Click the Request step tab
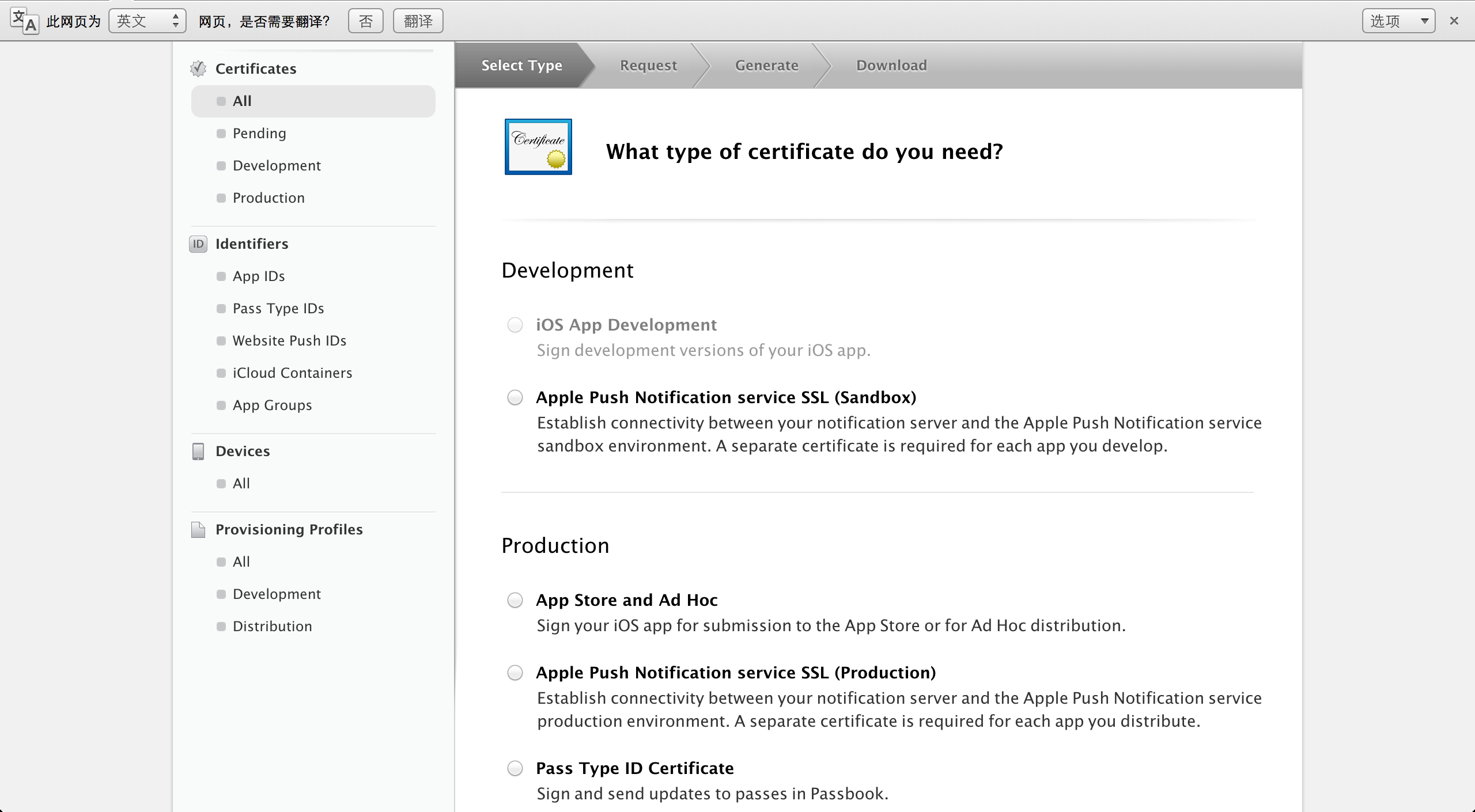 (x=648, y=65)
